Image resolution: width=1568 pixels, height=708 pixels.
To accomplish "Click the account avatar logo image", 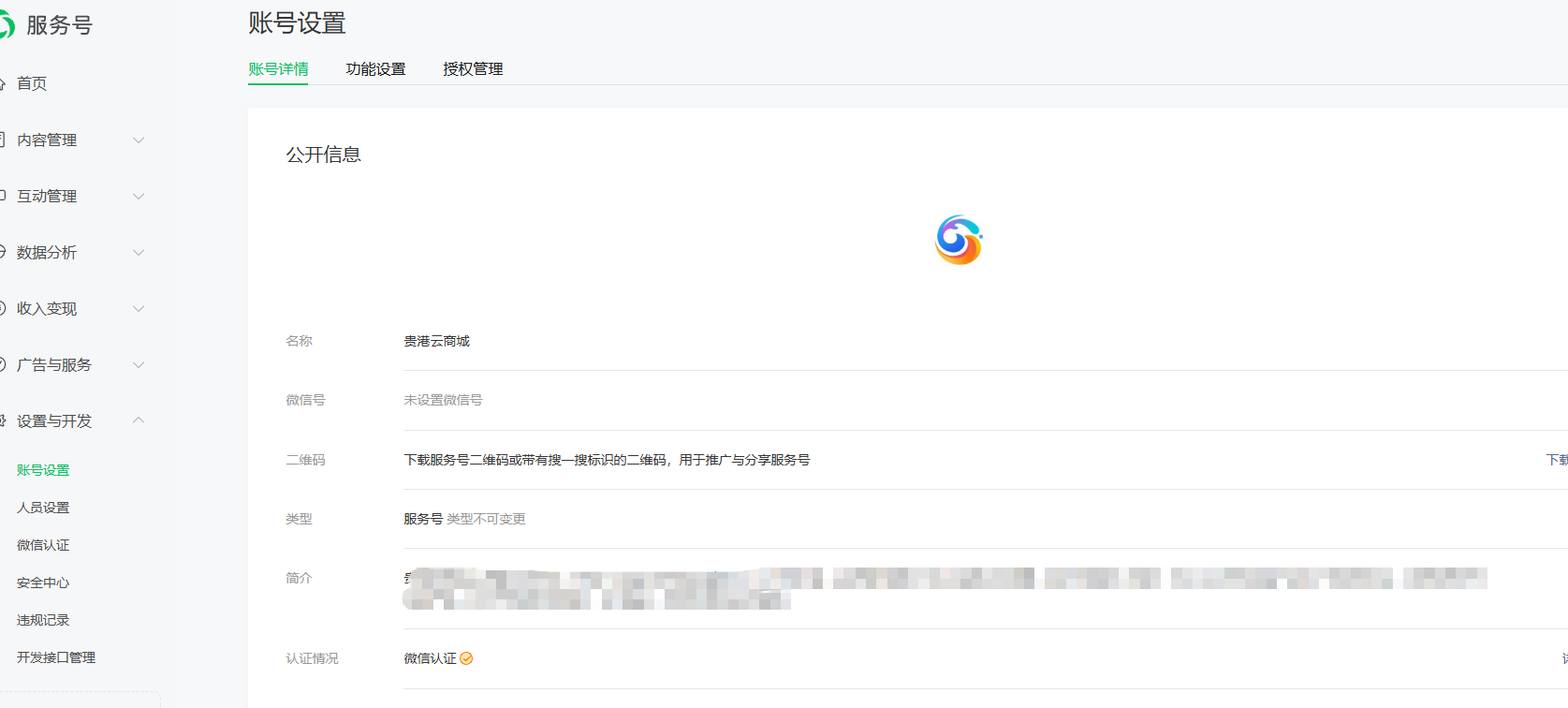I will pyautogui.click(x=959, y=240).
